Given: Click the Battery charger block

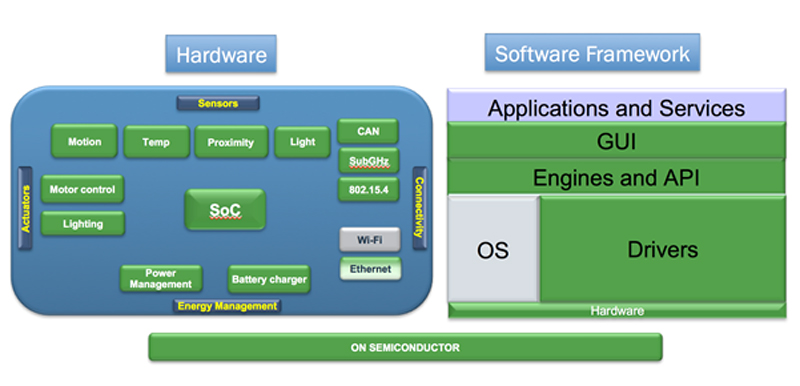Looking at the screenshot, I should (269, 279).
